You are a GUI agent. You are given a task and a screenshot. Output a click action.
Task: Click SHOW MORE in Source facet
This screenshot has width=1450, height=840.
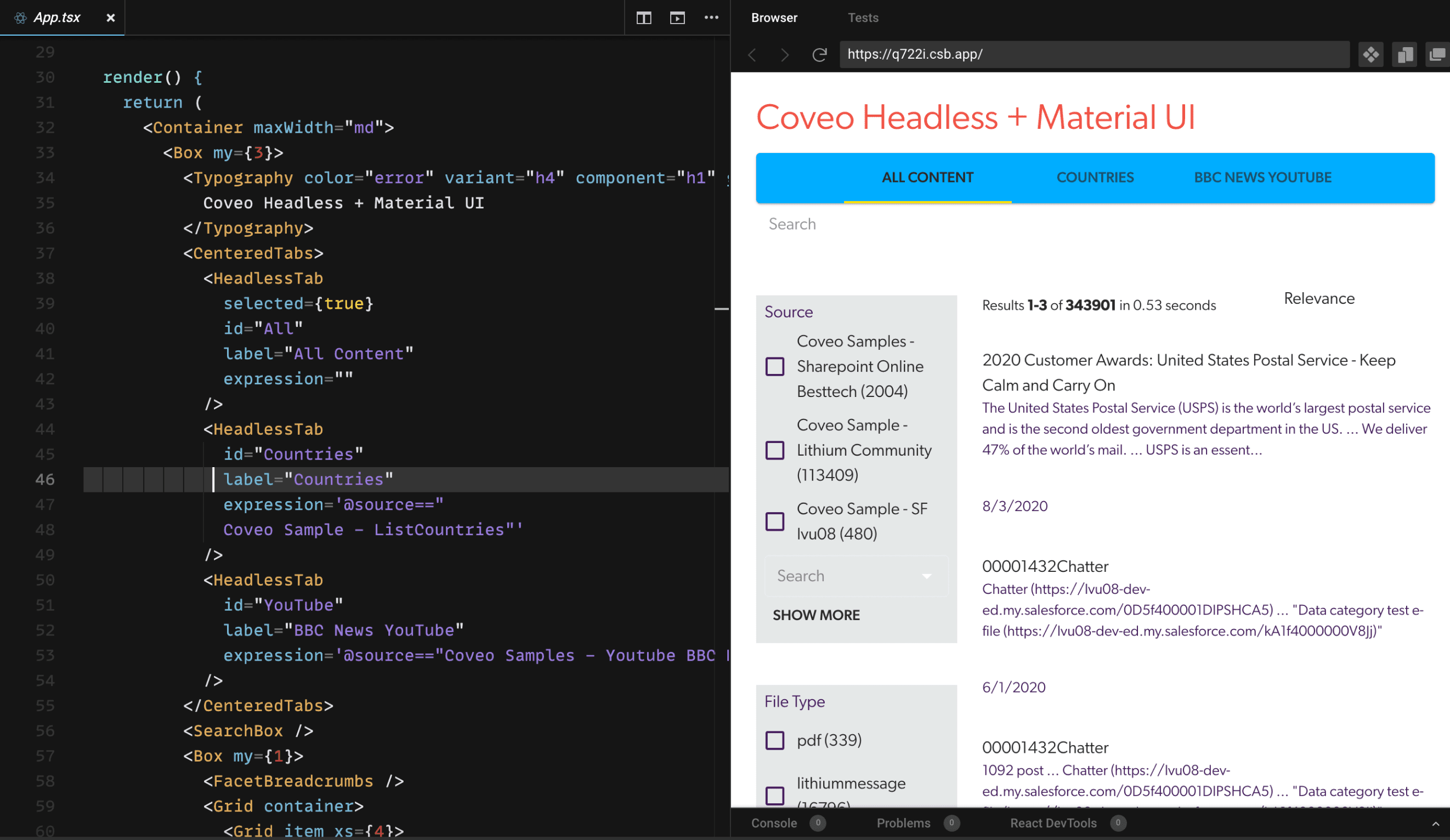coord(816,615)
